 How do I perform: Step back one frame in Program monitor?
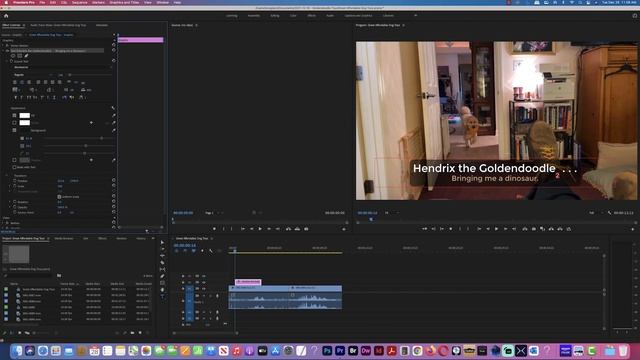[x=488, y=229]
